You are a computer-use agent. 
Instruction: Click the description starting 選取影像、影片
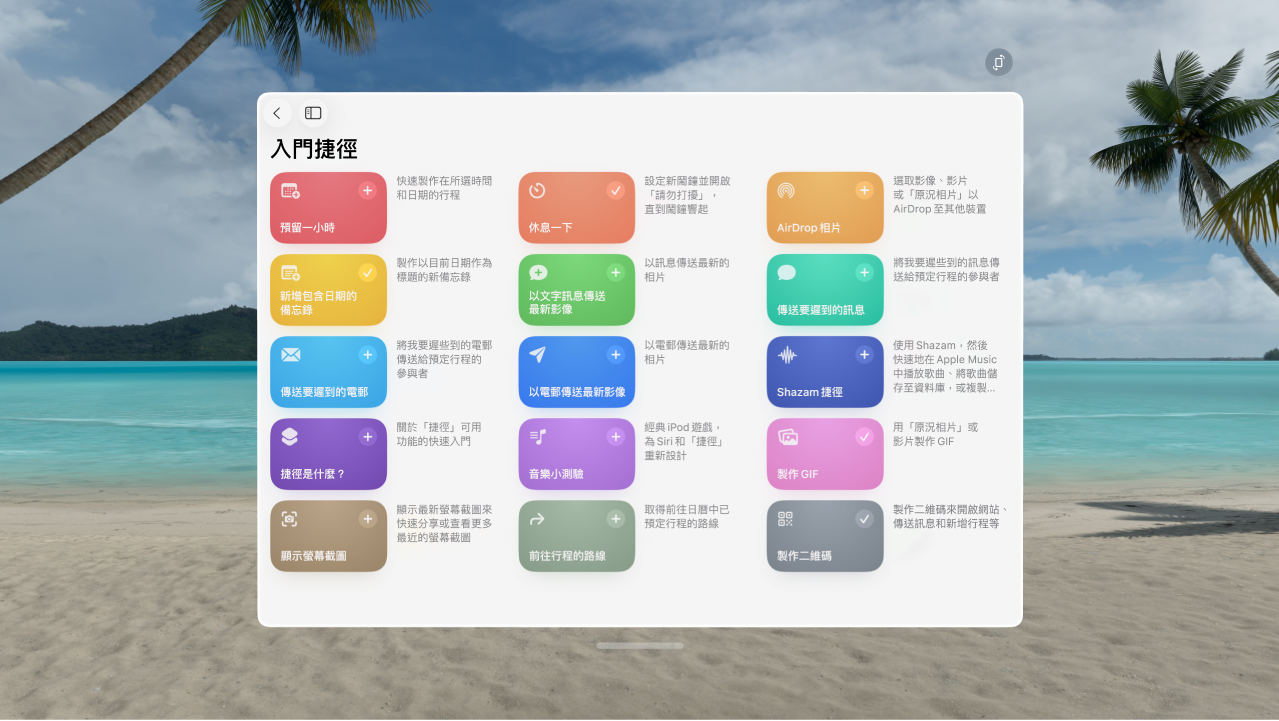(x=940, y=195)
